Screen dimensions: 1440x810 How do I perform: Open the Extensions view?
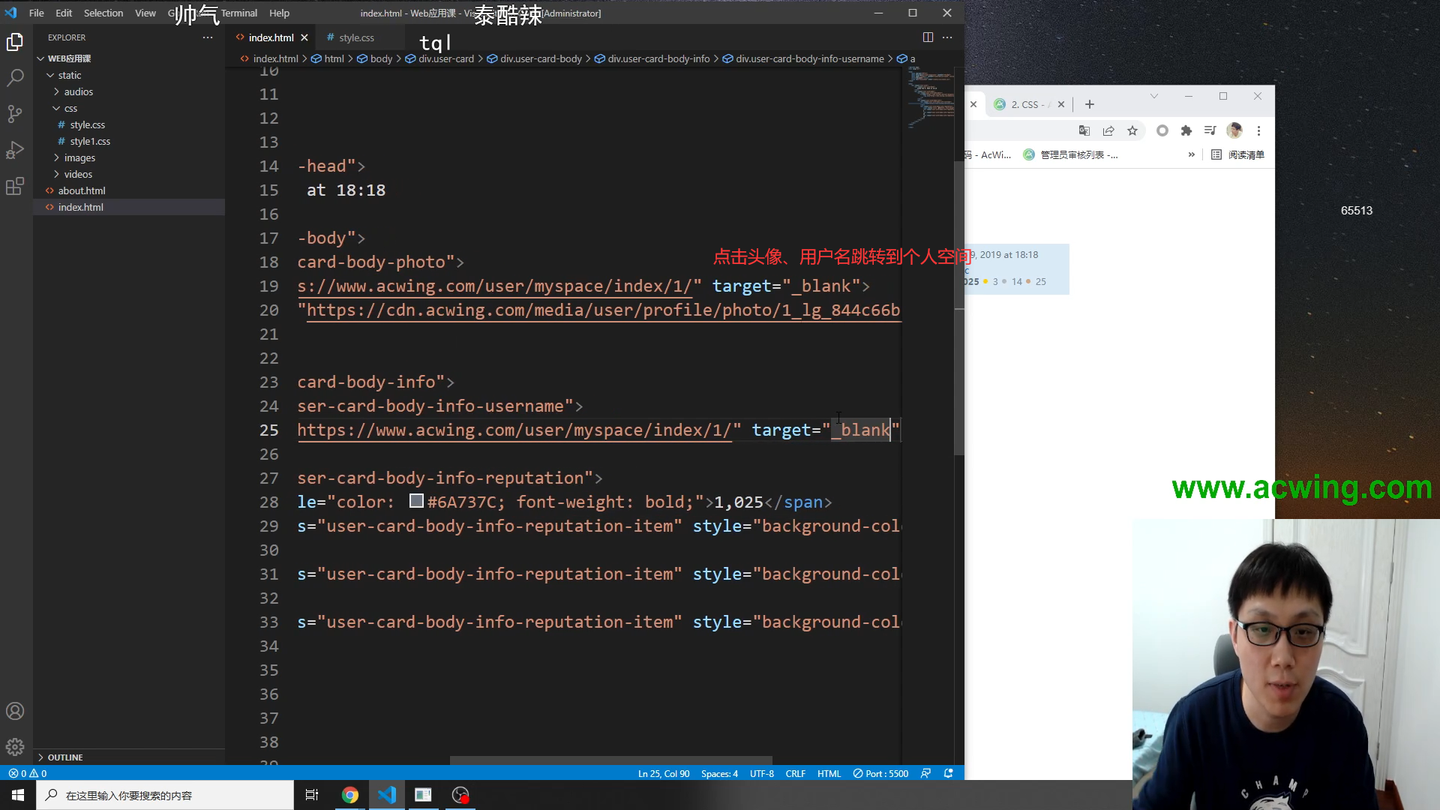tap(15, 185)
